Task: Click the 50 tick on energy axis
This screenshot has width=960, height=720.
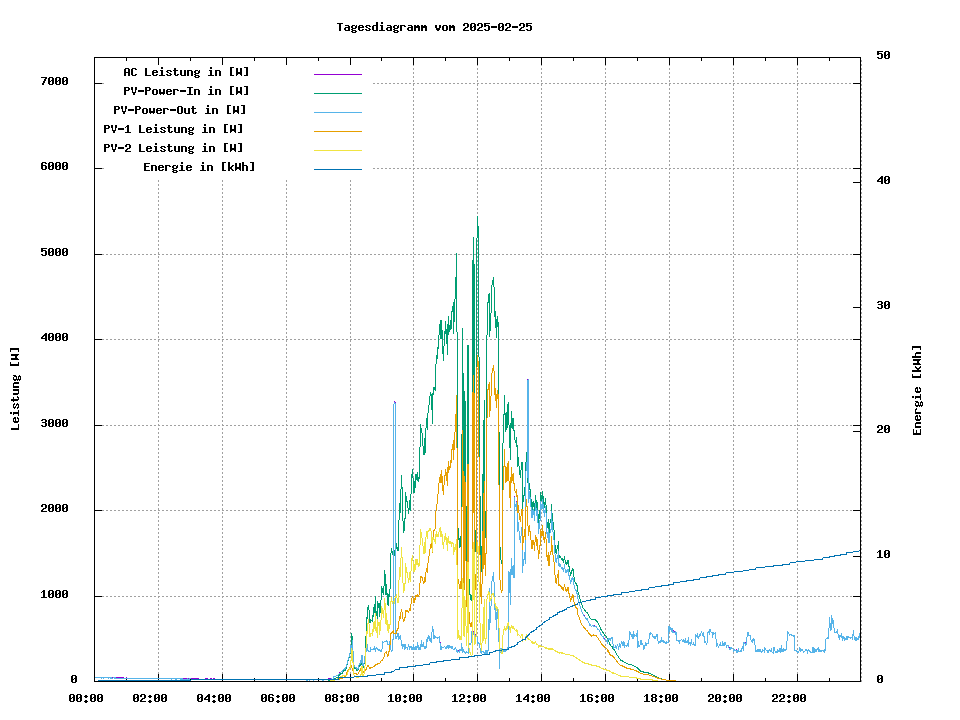Action: [x=883, y=55]
